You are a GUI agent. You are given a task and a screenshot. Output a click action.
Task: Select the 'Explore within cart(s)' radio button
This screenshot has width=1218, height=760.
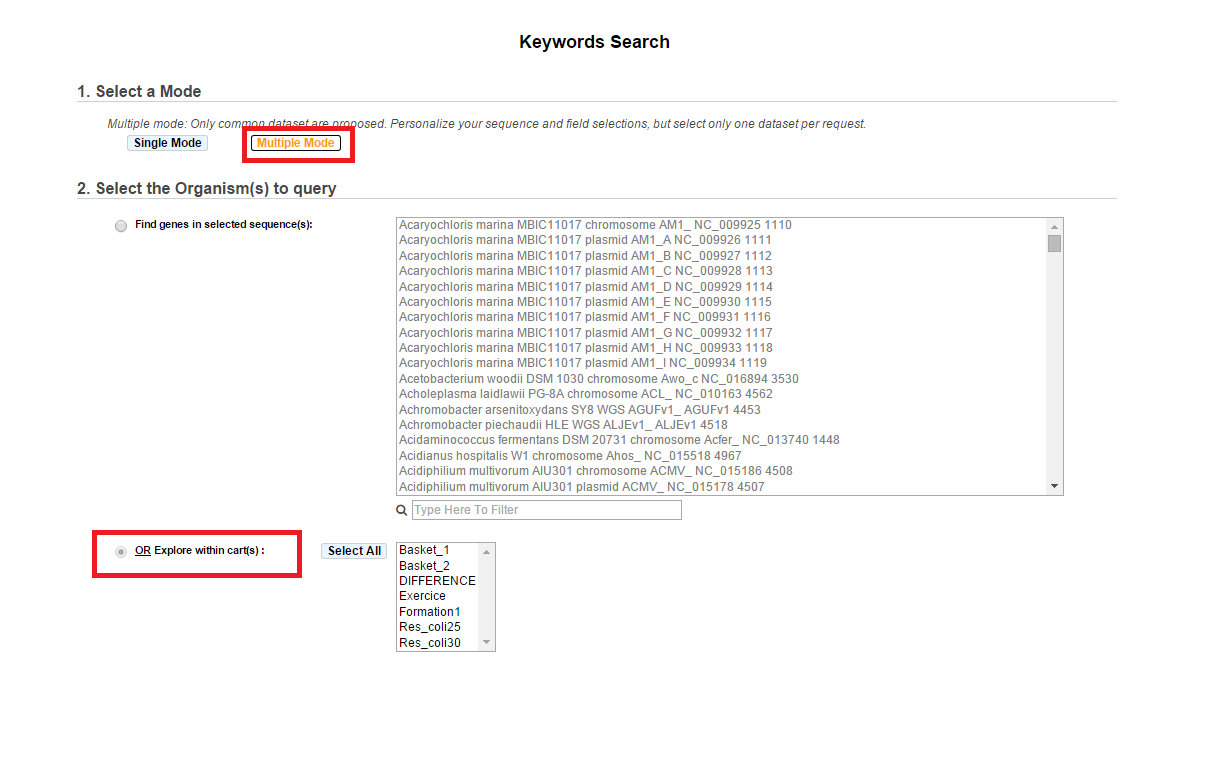click(121, 551)
